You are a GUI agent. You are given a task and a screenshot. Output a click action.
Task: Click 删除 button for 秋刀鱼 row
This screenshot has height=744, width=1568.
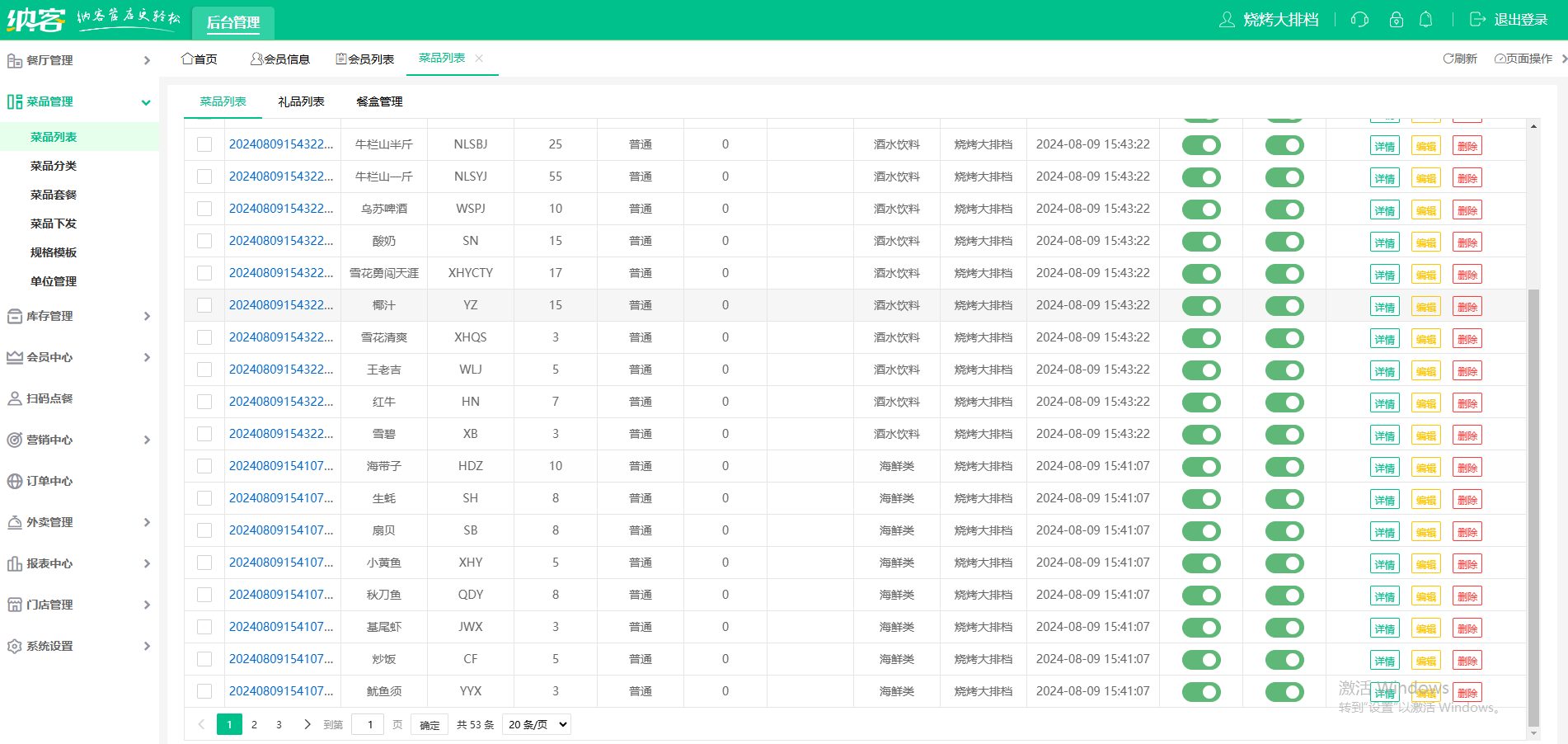(x=1467, y=596)
